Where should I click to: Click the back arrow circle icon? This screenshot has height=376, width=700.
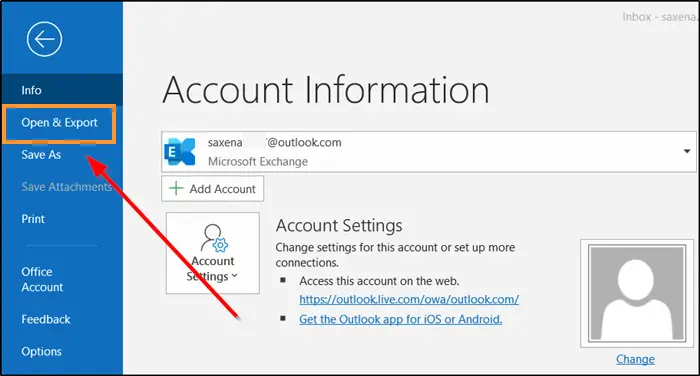[44, 39]
